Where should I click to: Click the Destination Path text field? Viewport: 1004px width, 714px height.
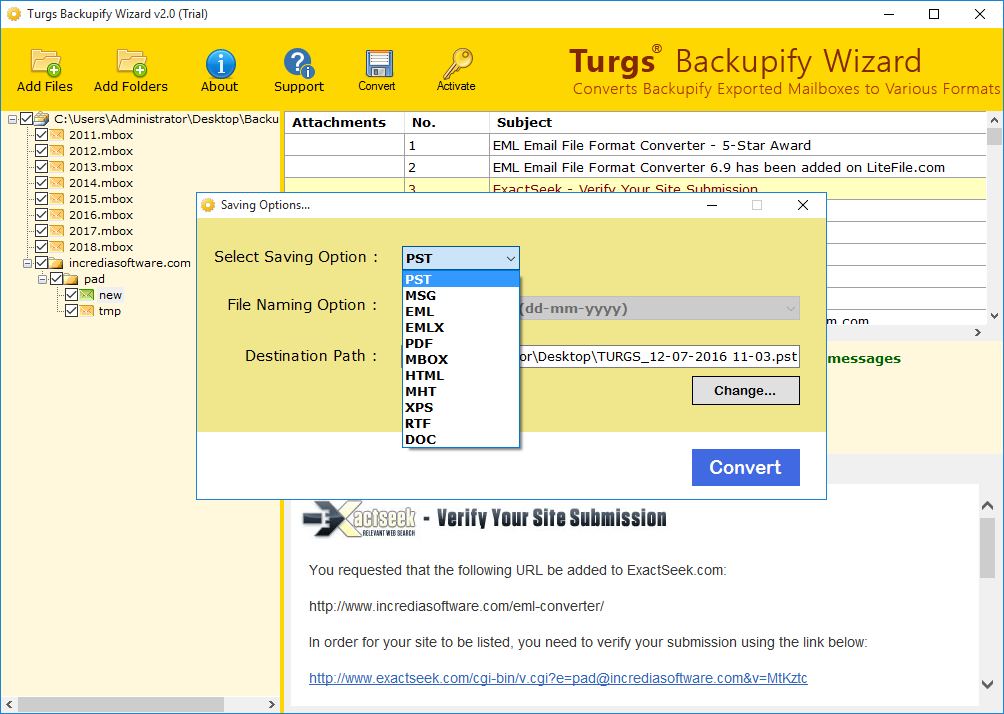click(660, 357)
